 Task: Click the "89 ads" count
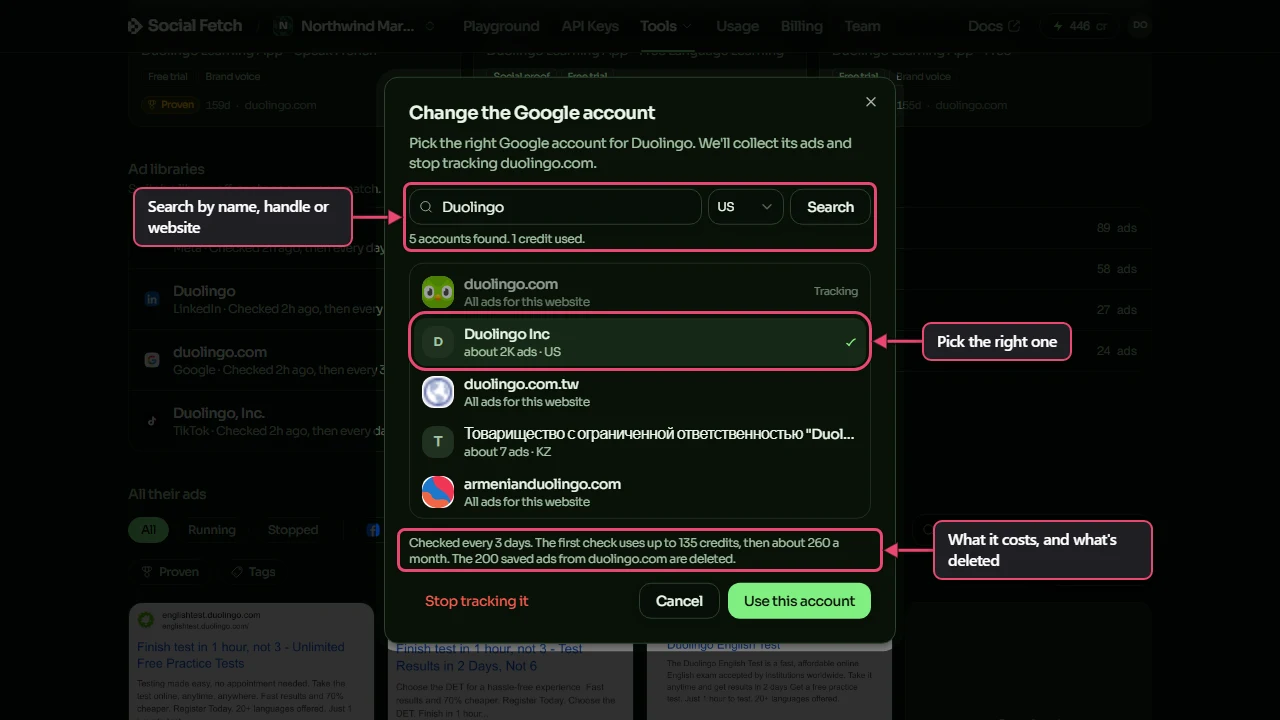[1117, 228]
